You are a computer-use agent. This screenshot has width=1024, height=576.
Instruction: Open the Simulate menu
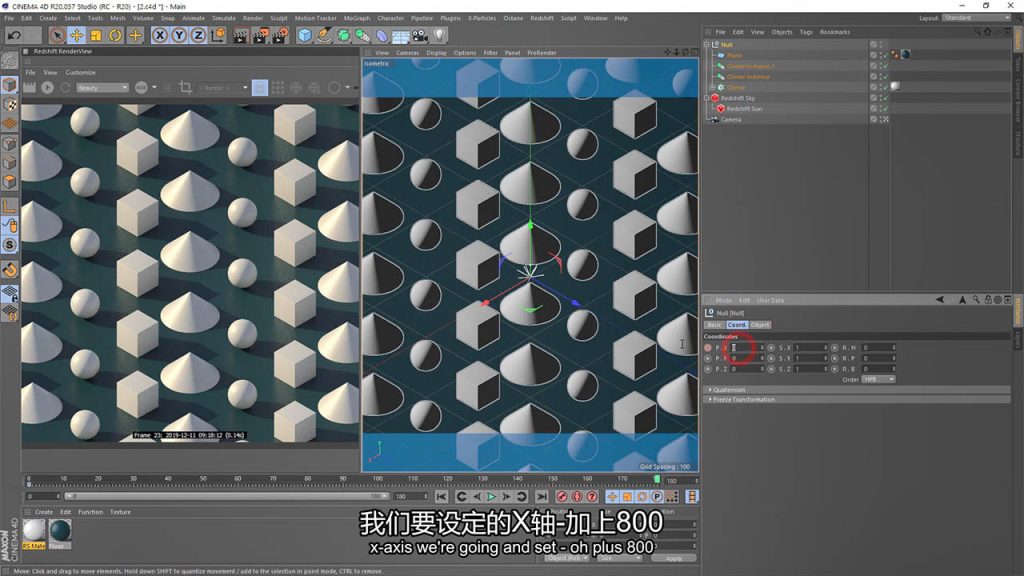tap(223, 18)
